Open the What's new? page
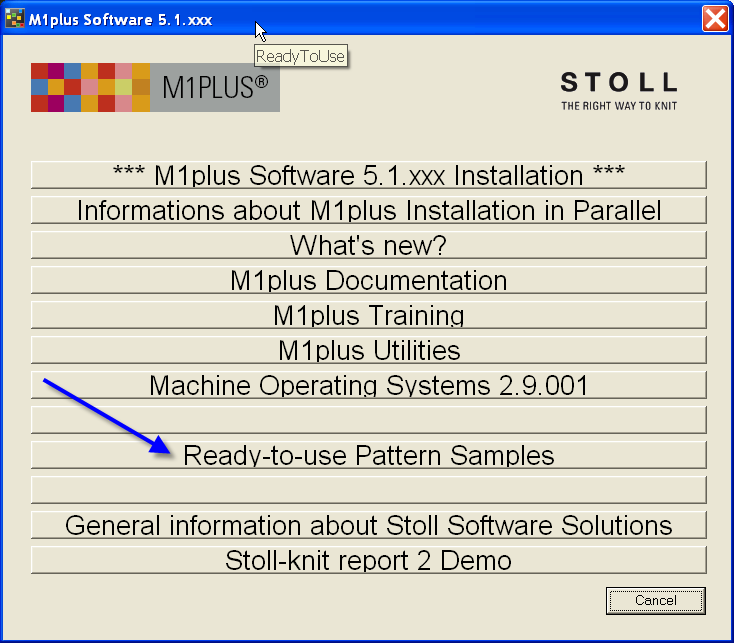734x643 pixels. tap(368, 245)
